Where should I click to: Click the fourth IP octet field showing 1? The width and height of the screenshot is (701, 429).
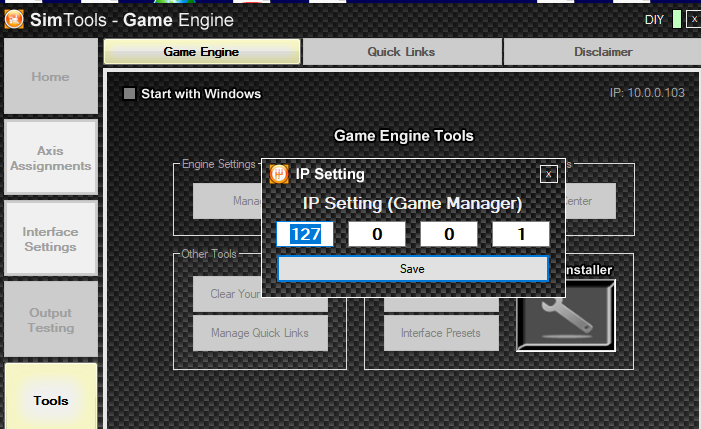pos(521,234)
